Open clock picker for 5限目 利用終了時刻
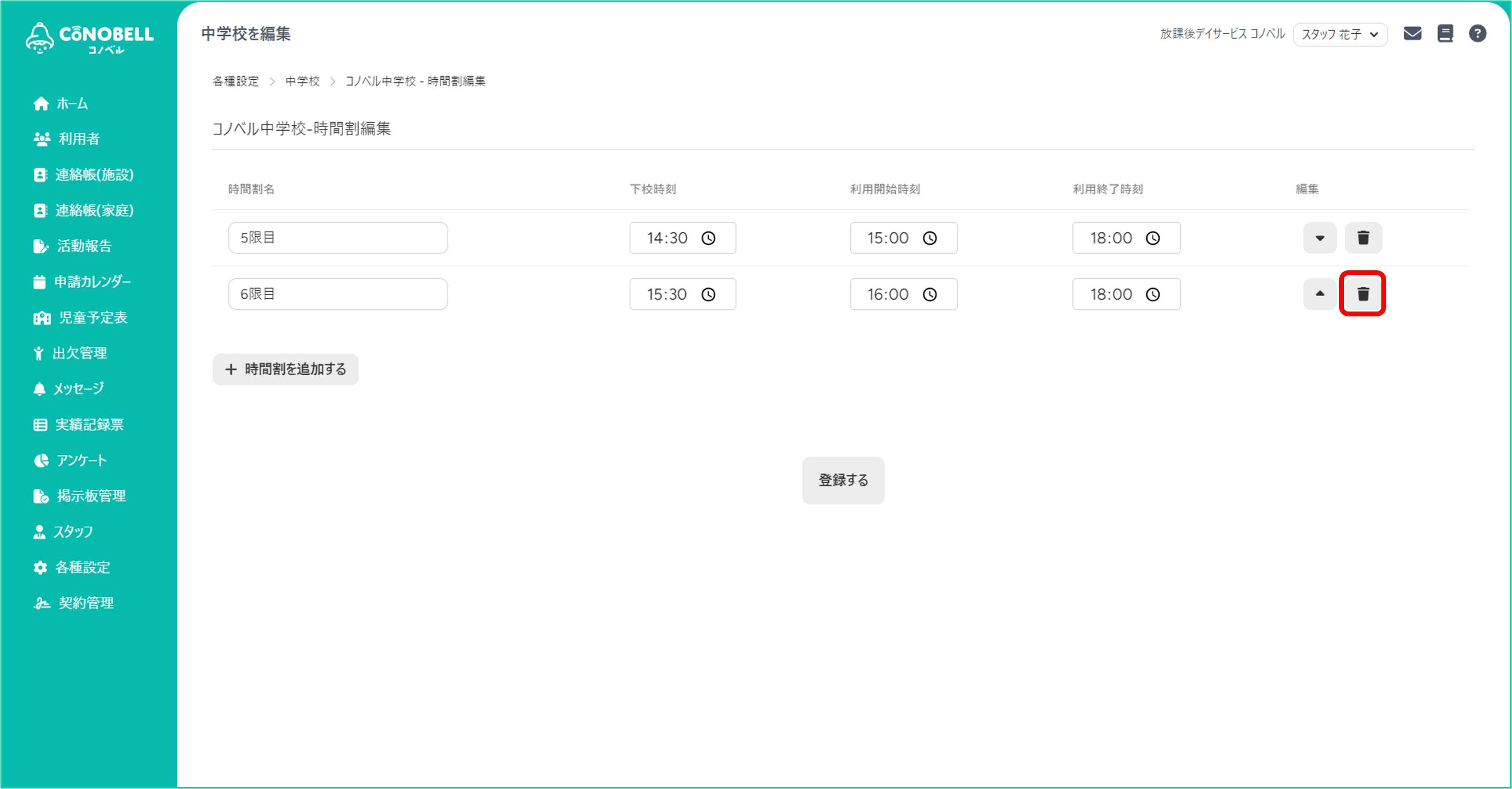 (1153, 238)
